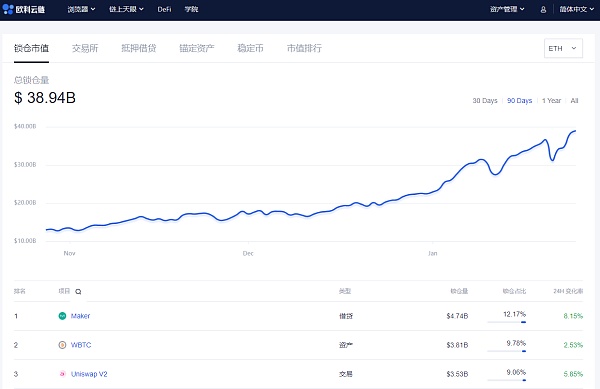Click the OKLink logo icon
The image size is (600, 389).
pos(8,9)
